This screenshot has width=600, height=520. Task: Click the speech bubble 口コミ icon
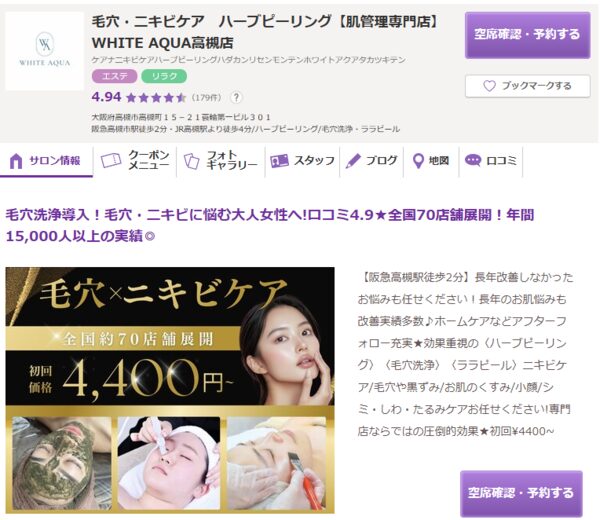pos(473,160)
